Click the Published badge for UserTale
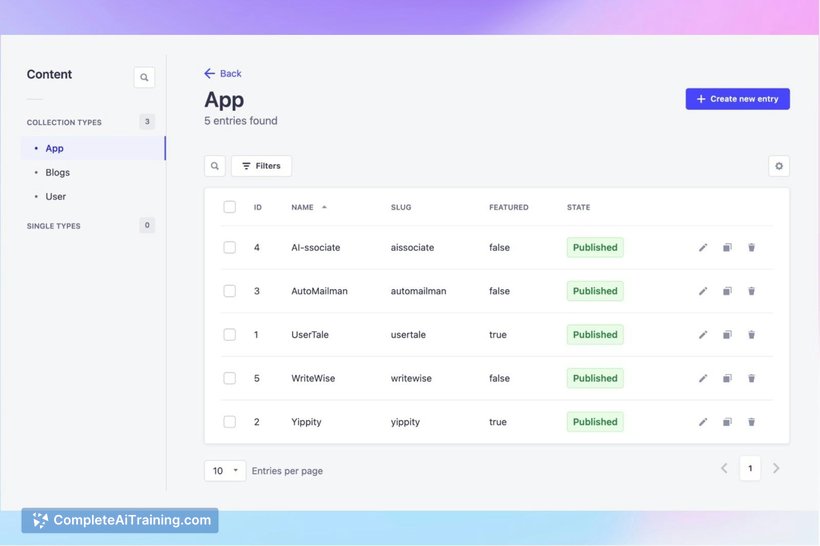This screenshot has height=546, width=820. click(595, 335)
